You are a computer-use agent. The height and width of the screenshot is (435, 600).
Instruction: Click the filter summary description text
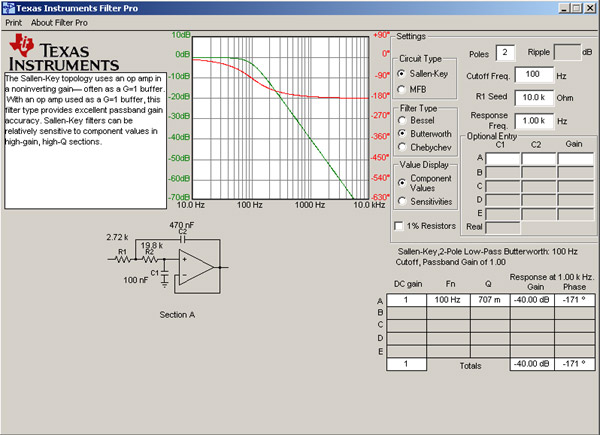coord(488,257)
